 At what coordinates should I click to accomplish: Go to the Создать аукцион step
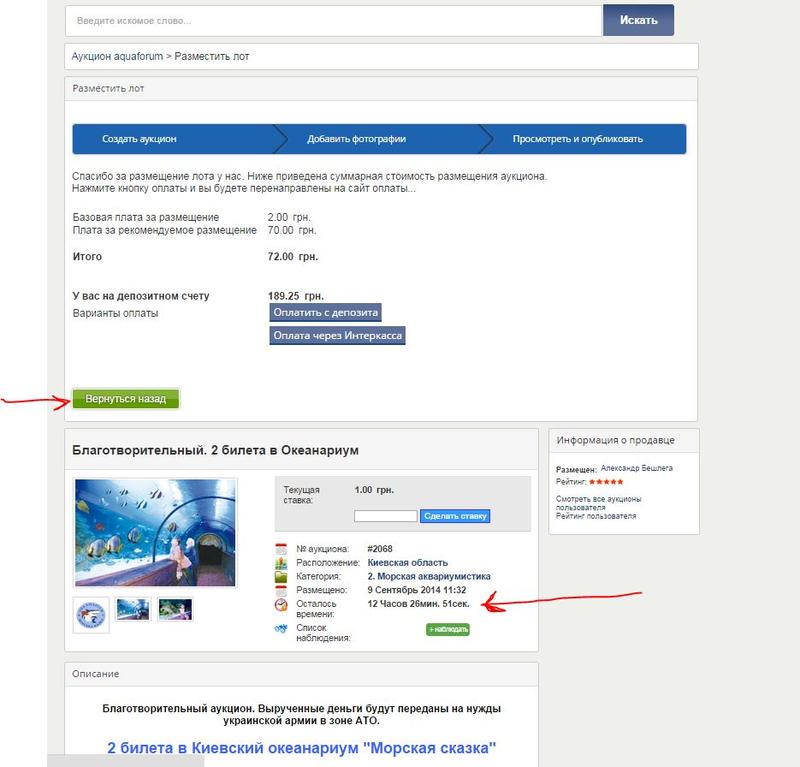click(145, 139)
